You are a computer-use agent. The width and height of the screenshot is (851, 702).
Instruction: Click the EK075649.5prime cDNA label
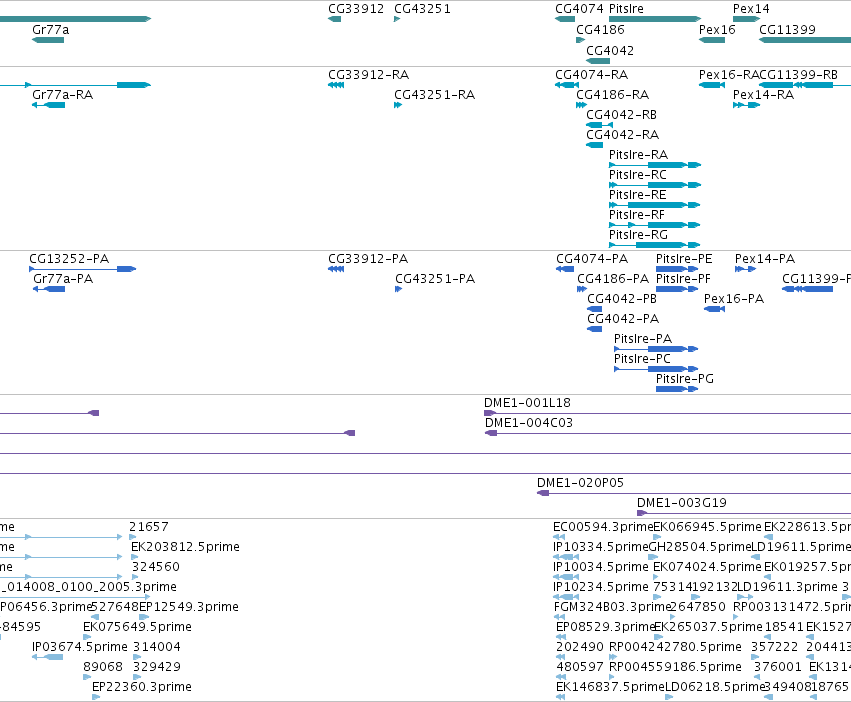(x=137, y=627)
